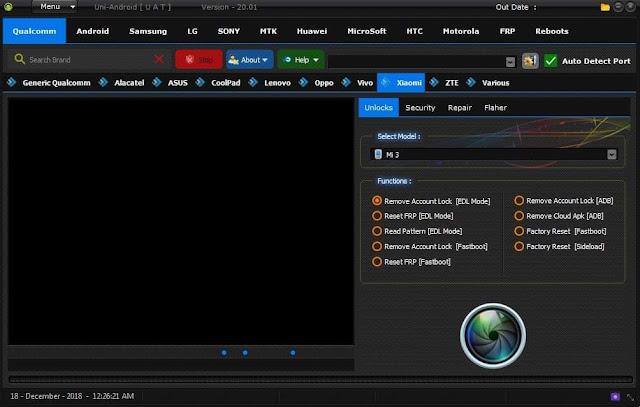Open the Huawei tab

312,31
